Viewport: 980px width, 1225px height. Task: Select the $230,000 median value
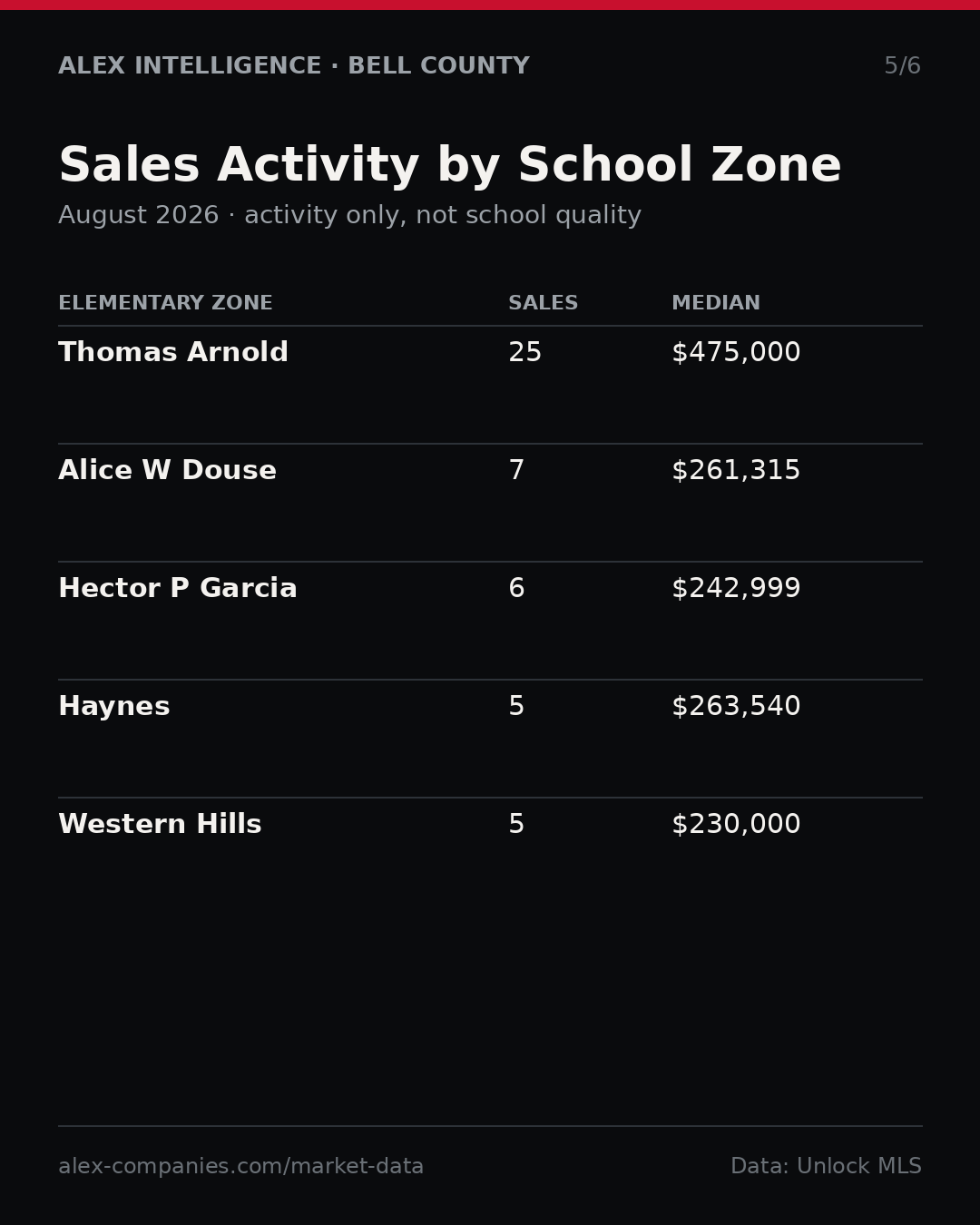[736, 825]
